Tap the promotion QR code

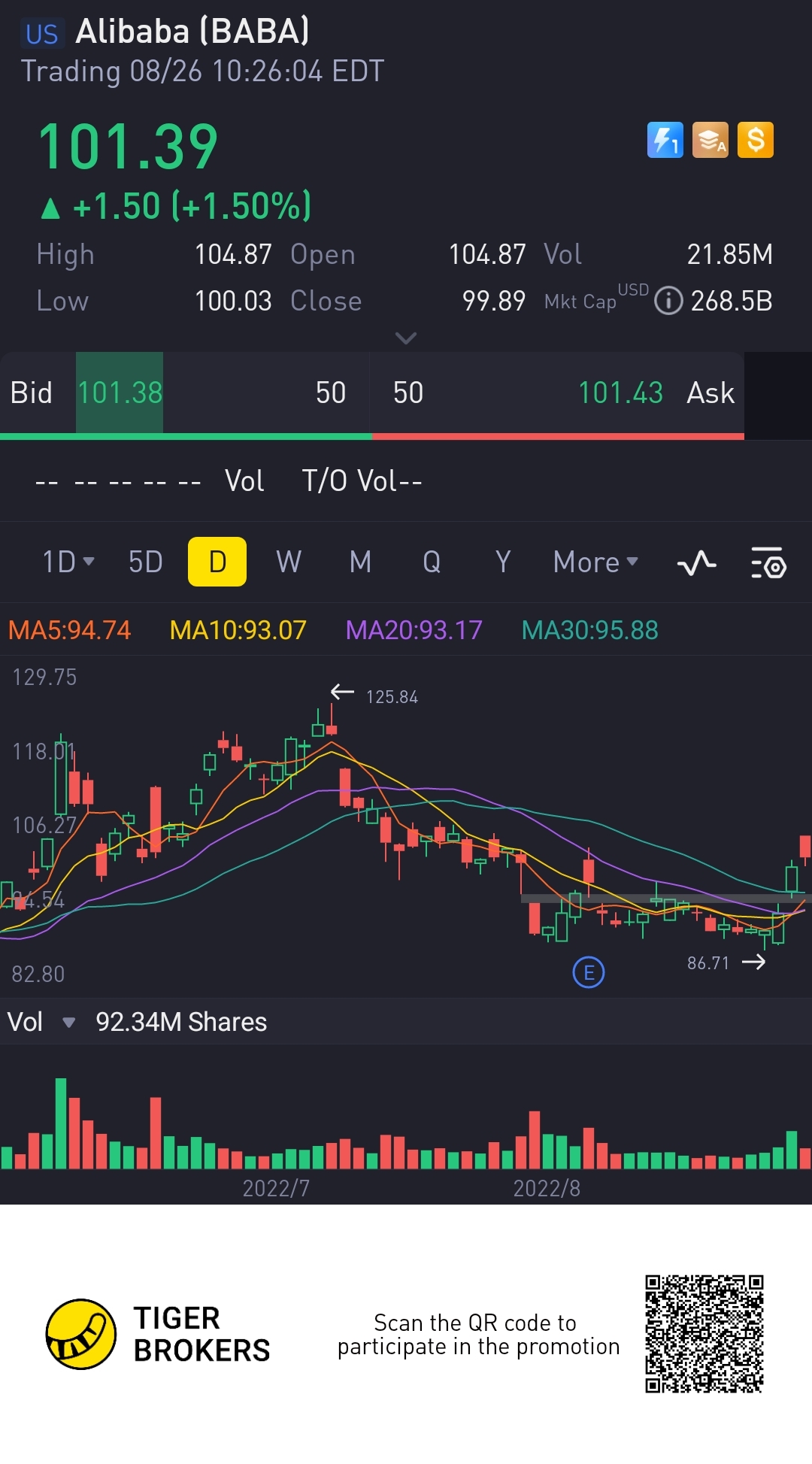(x=704, y=1334)
